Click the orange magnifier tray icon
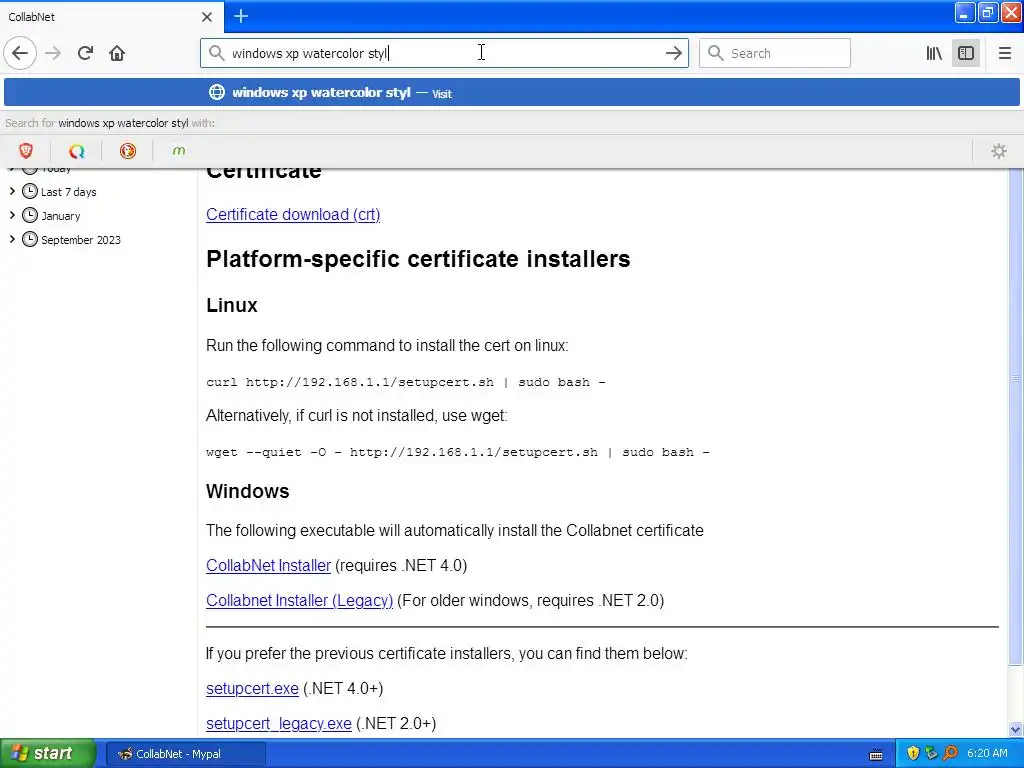 tap(950, 754)
